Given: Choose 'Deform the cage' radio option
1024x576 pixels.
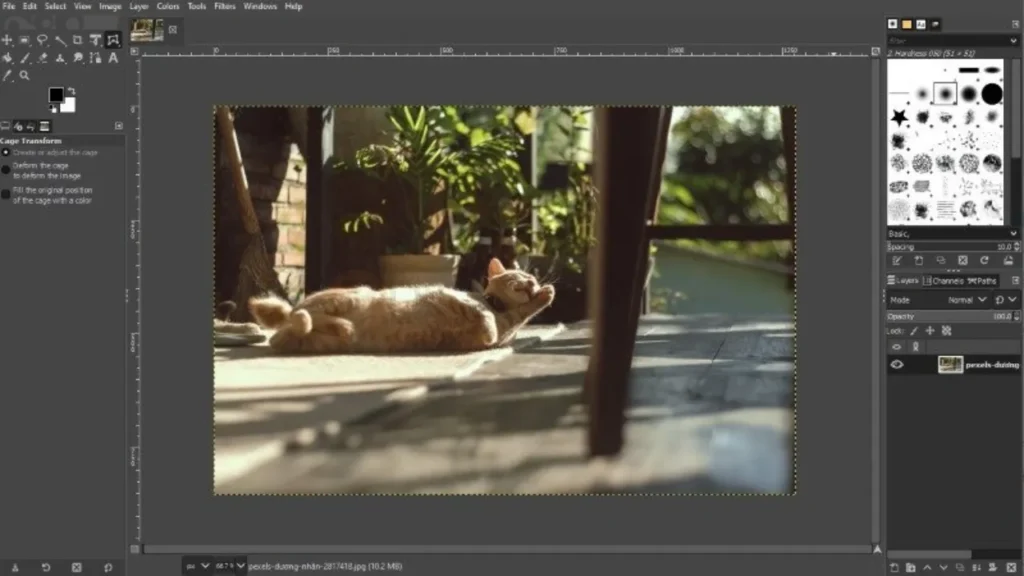Looking at the screenshot, I should (x=6, y=170).
